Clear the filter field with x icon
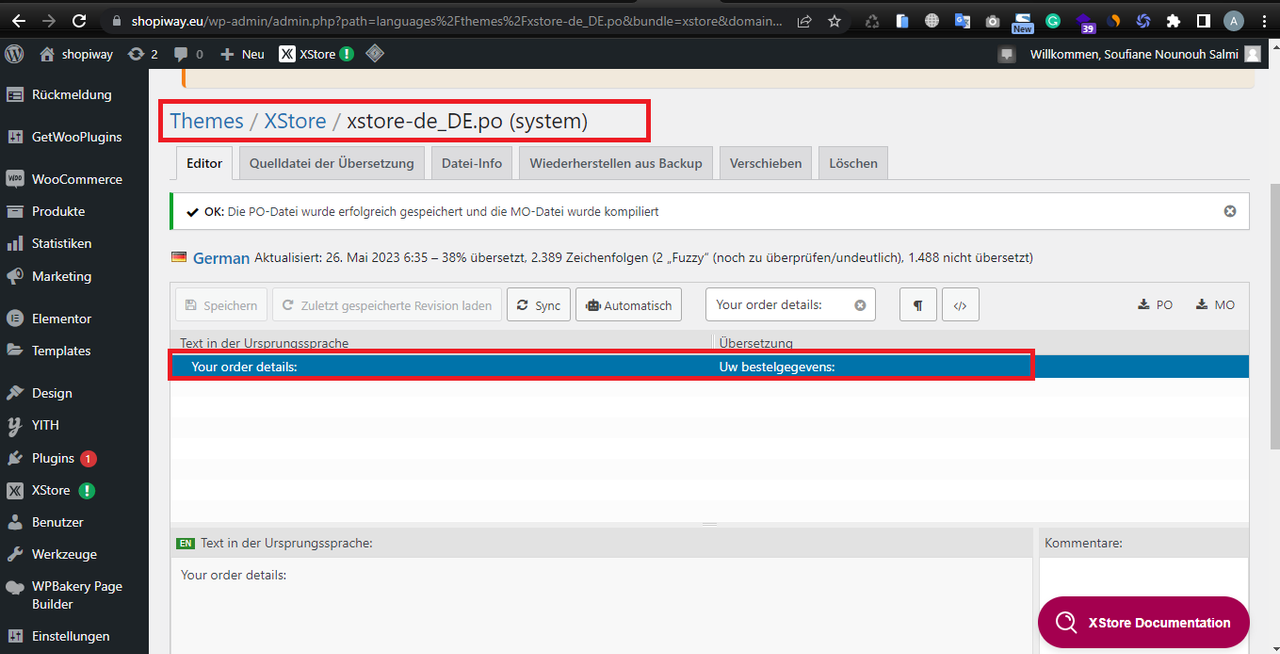1280x654 pixels. (x=860, y=305)
